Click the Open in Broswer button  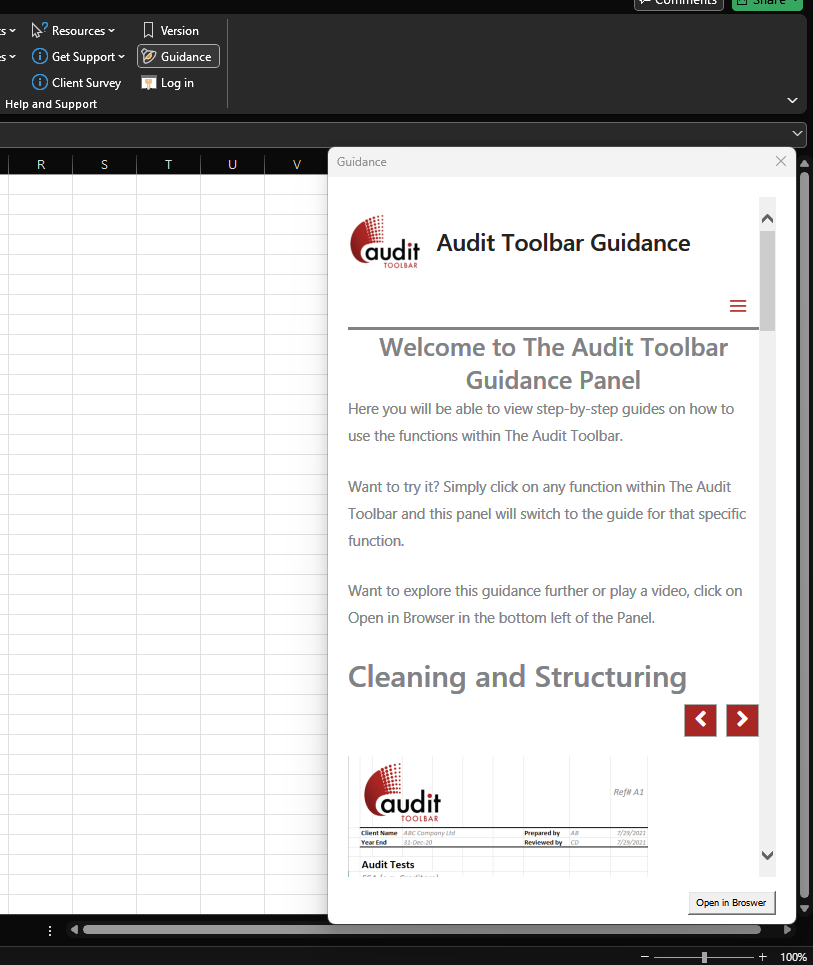coord(731,902)
